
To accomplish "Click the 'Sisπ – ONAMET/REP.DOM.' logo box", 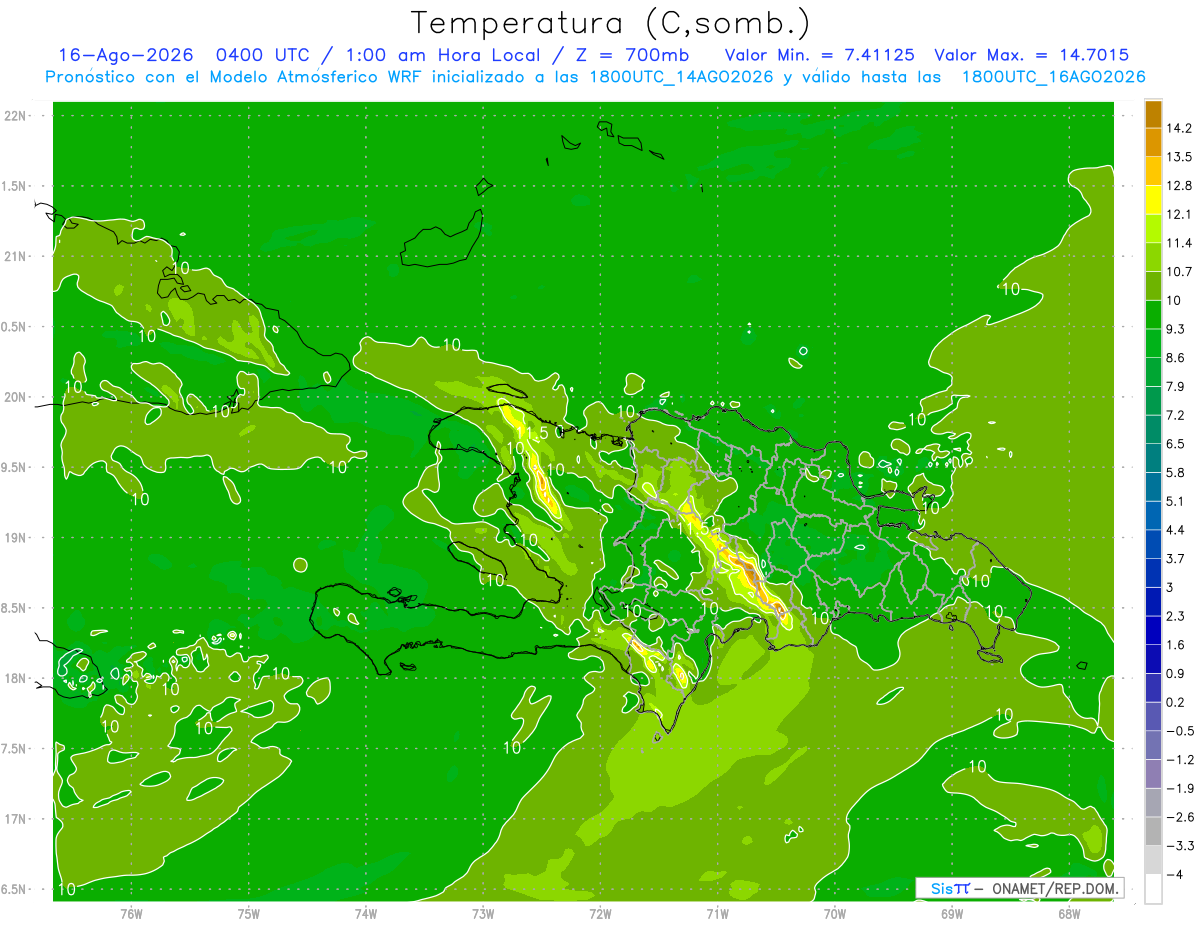I will (x=1020, y=888).
